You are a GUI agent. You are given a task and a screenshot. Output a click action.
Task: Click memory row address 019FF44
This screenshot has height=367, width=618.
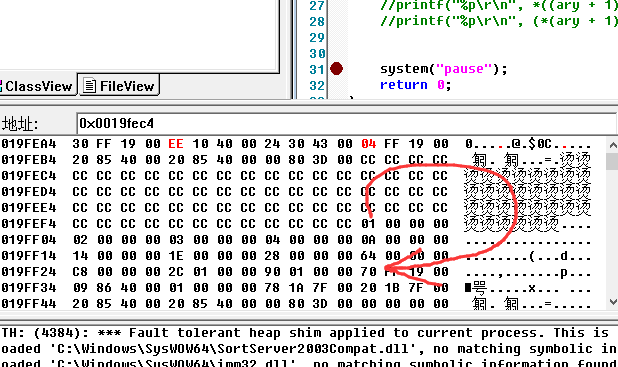(29, 304)
